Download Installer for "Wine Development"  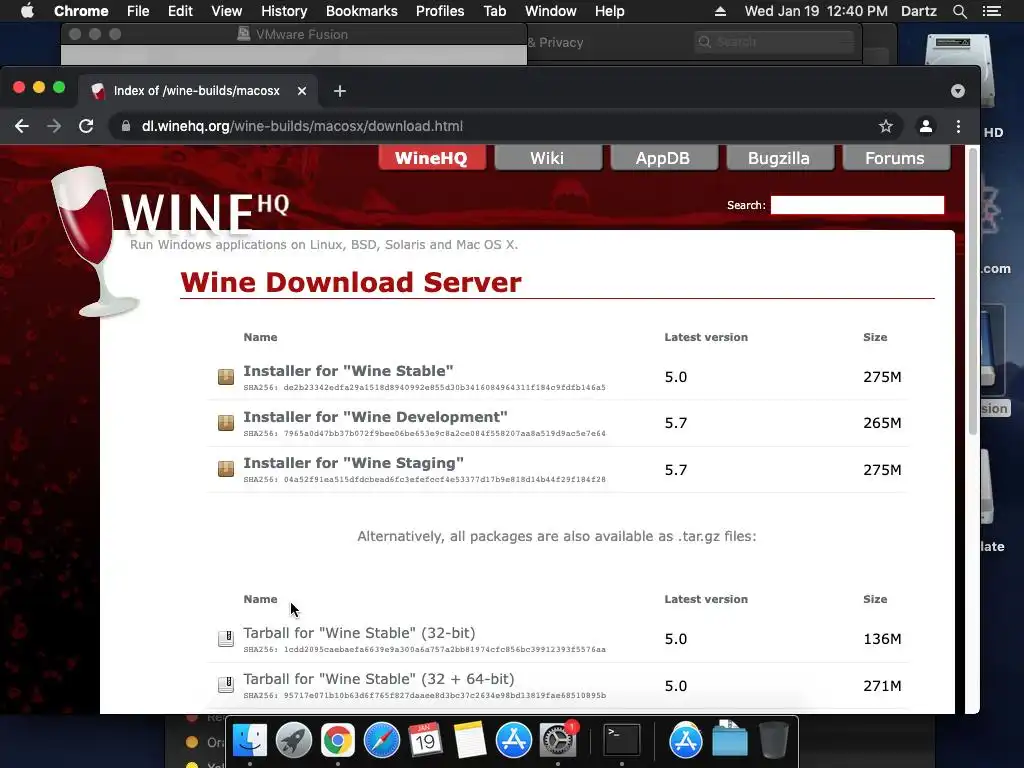(376, 417)
